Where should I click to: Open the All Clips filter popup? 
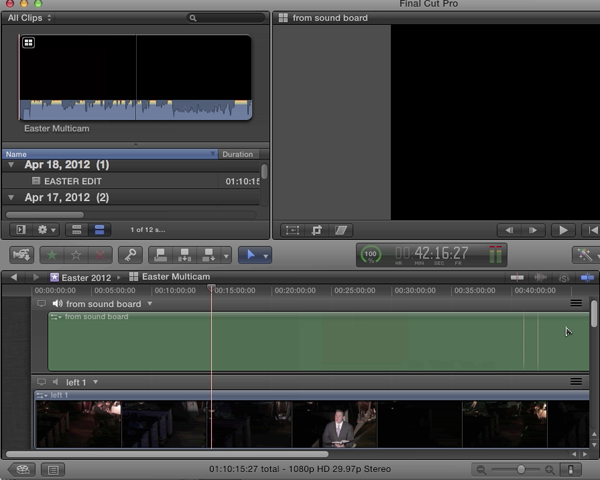pyautogui.click(x=29, y=18)
